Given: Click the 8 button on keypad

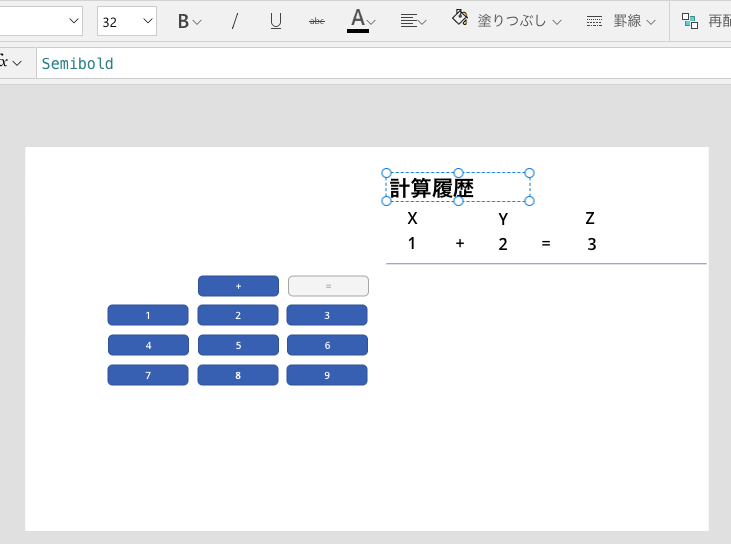Looking at the screenshot, I should pos(238,375).
